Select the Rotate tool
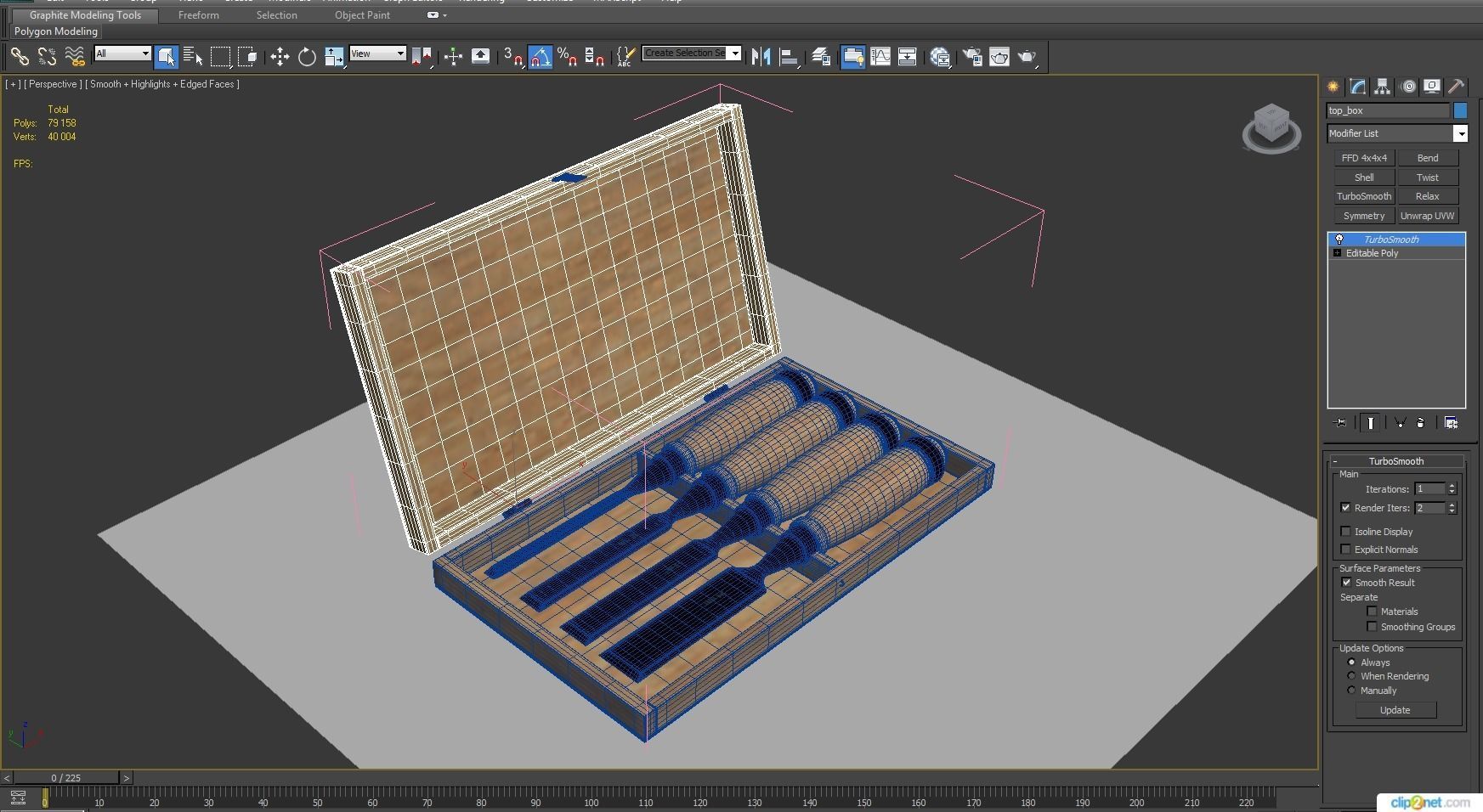The image size is (1483, 812). 307,57
